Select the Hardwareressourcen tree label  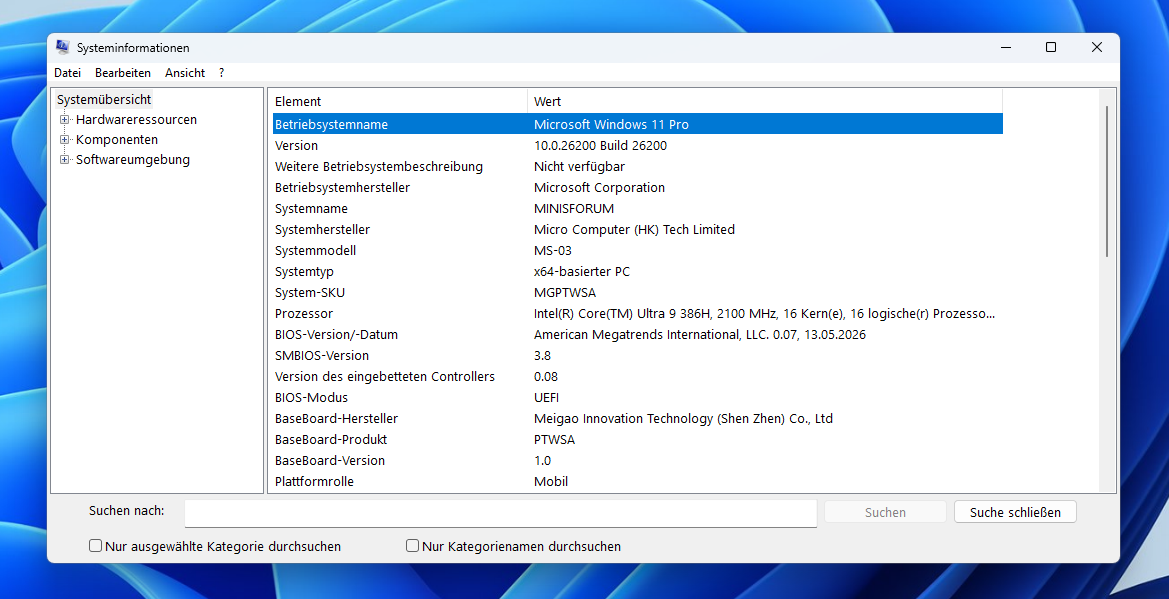pos(136,119)
